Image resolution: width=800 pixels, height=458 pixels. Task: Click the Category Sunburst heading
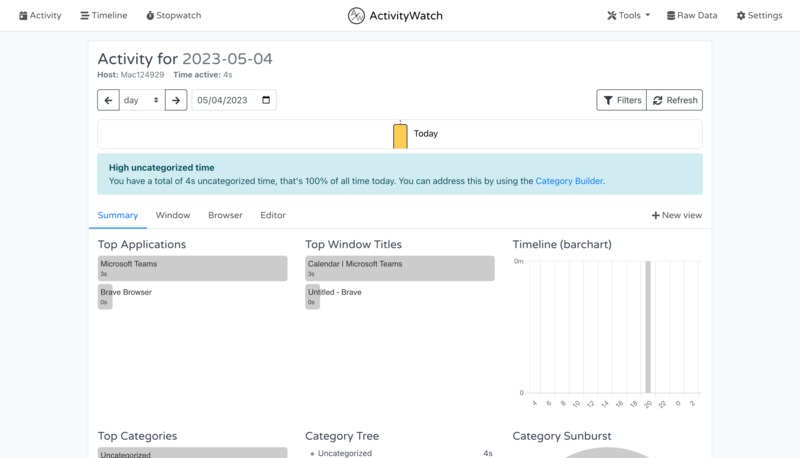tap(562, 436)
